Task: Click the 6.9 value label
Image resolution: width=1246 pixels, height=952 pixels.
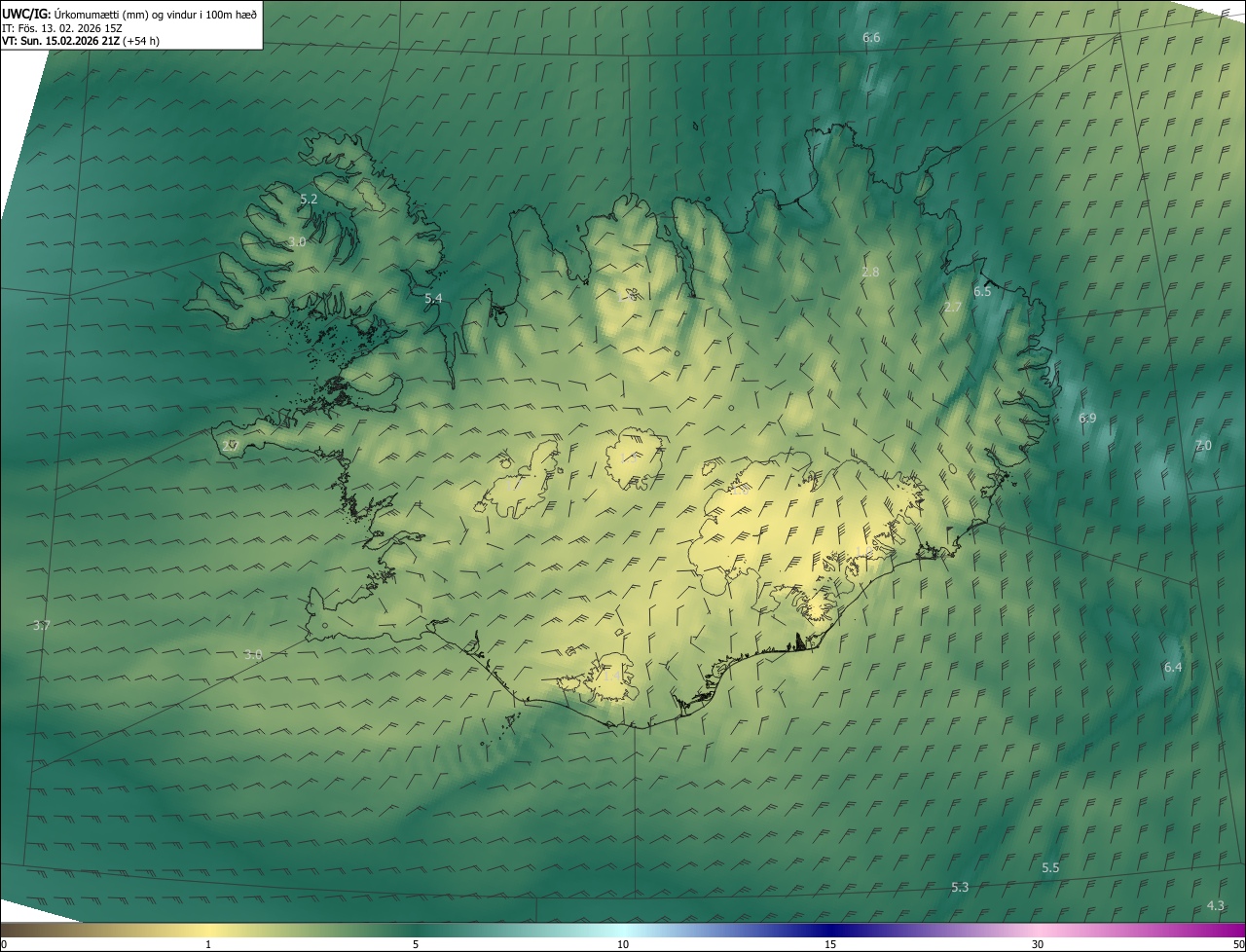Action: pyautogui.click(x=1087, y=419)
